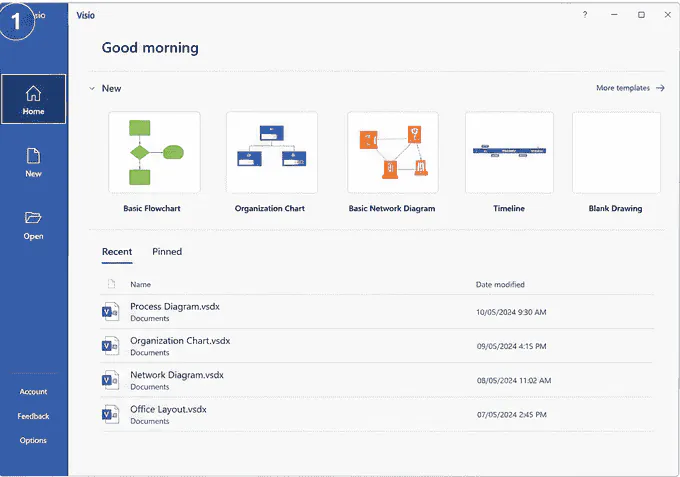
Task: Click the New document sidebar icon
Action: [x=33, y=156]
